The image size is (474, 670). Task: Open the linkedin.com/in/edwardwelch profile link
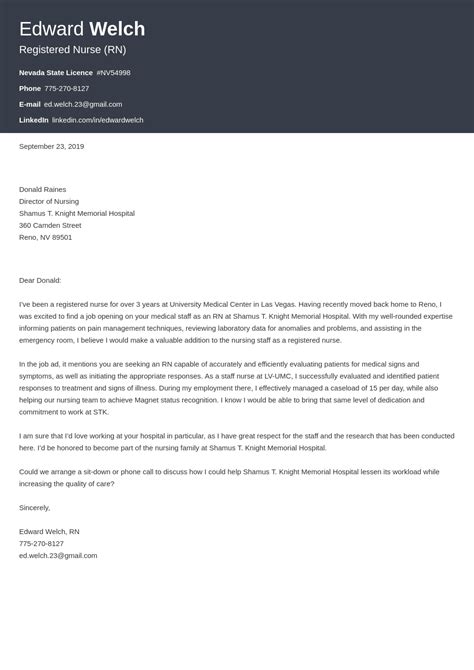pyautogui.click(x=97, y=120)
